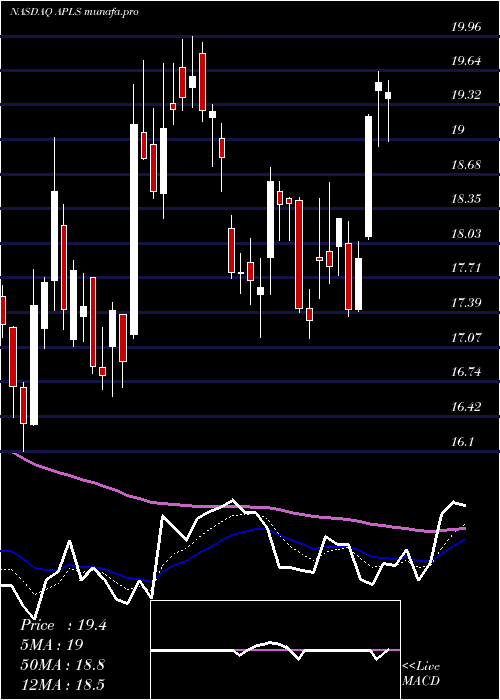Click the Price : 19.4 readout
Screen dimensions: 500x700
pos(63,625)
